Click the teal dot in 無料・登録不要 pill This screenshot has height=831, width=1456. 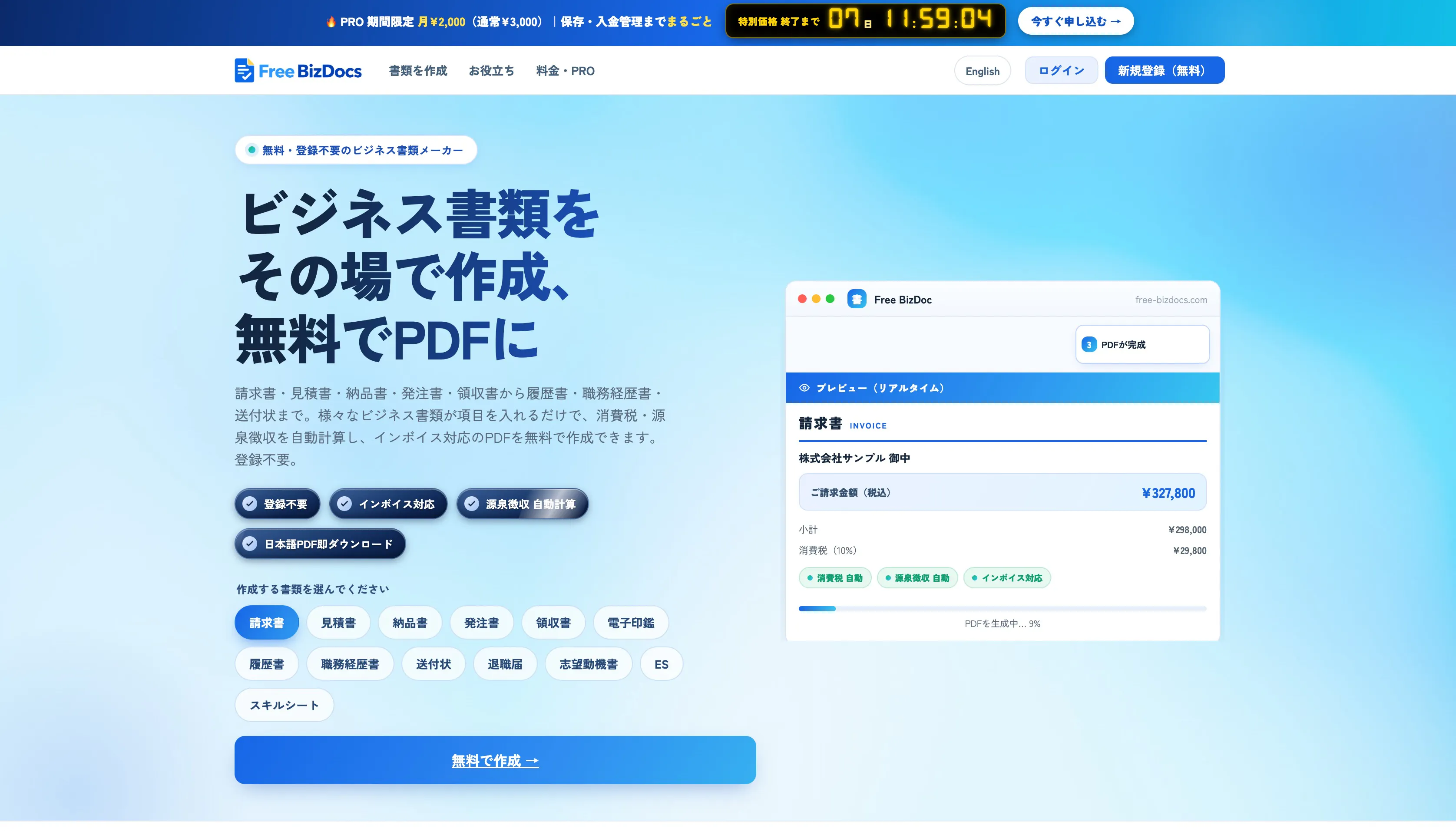tap(251, 149)
